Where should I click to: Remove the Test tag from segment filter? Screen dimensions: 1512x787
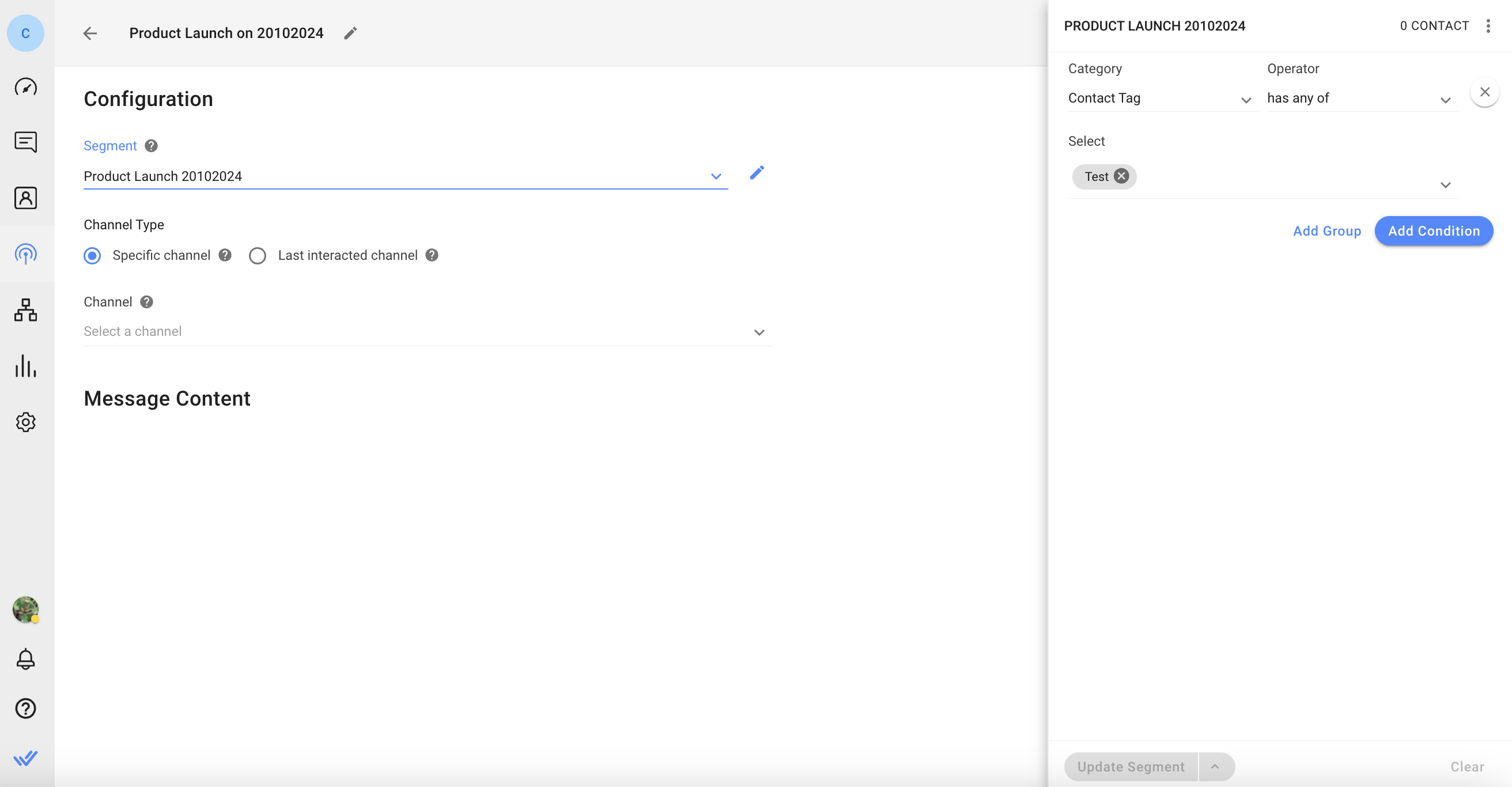point(1121,177)
